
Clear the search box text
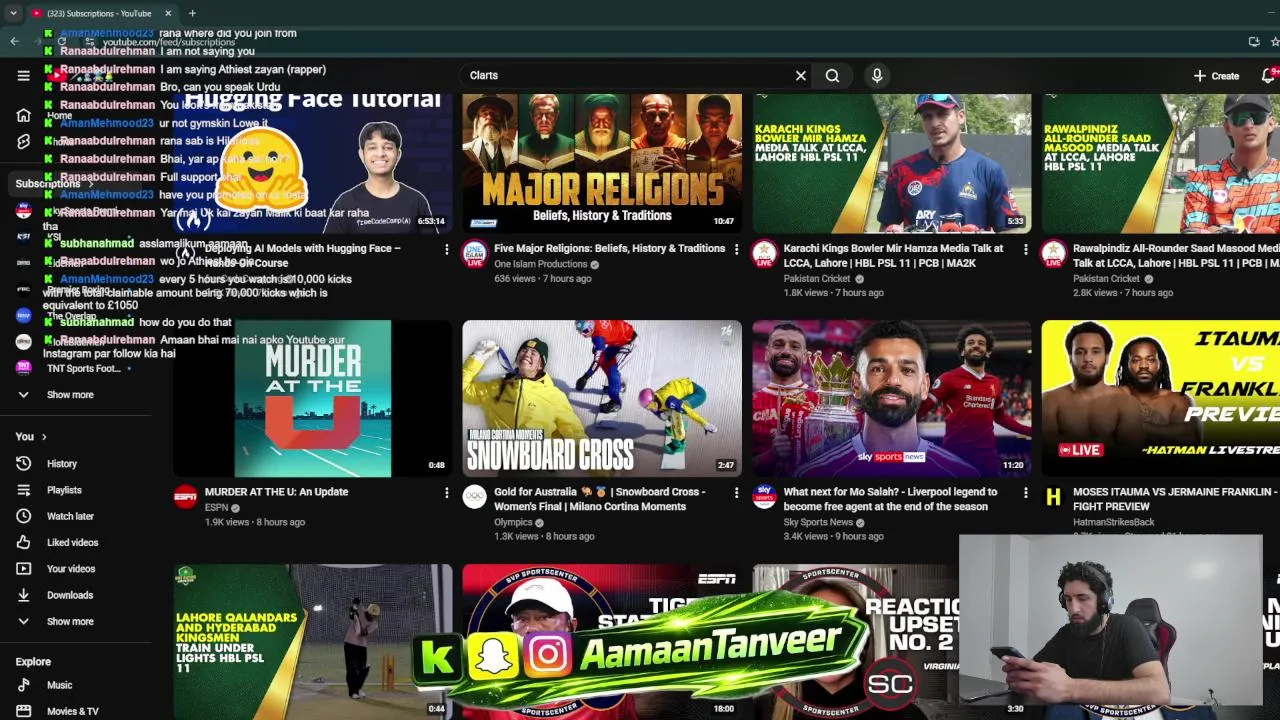[x=801, y=76]
